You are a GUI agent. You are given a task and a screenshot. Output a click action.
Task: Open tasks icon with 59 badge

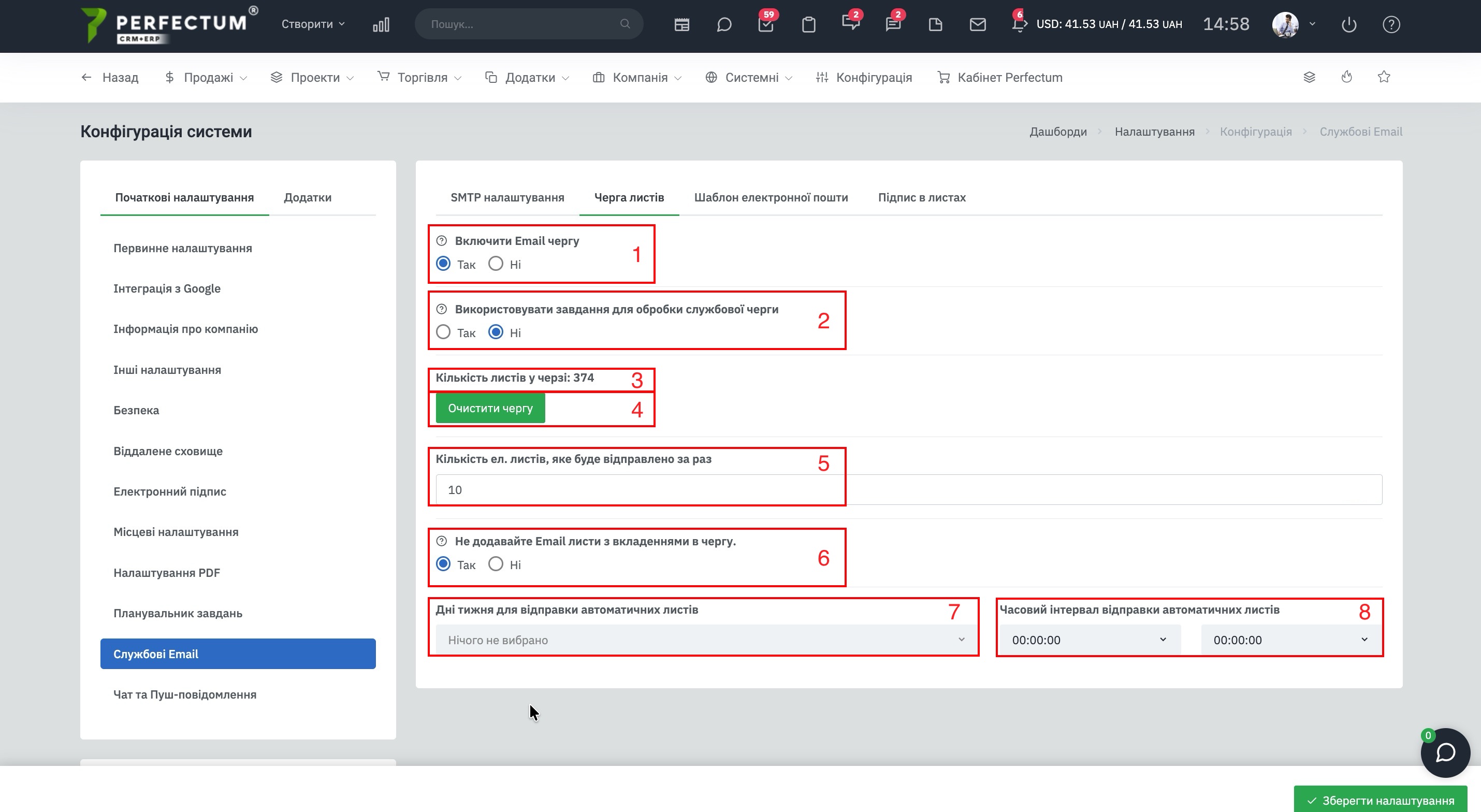click(x=766, y=25)
